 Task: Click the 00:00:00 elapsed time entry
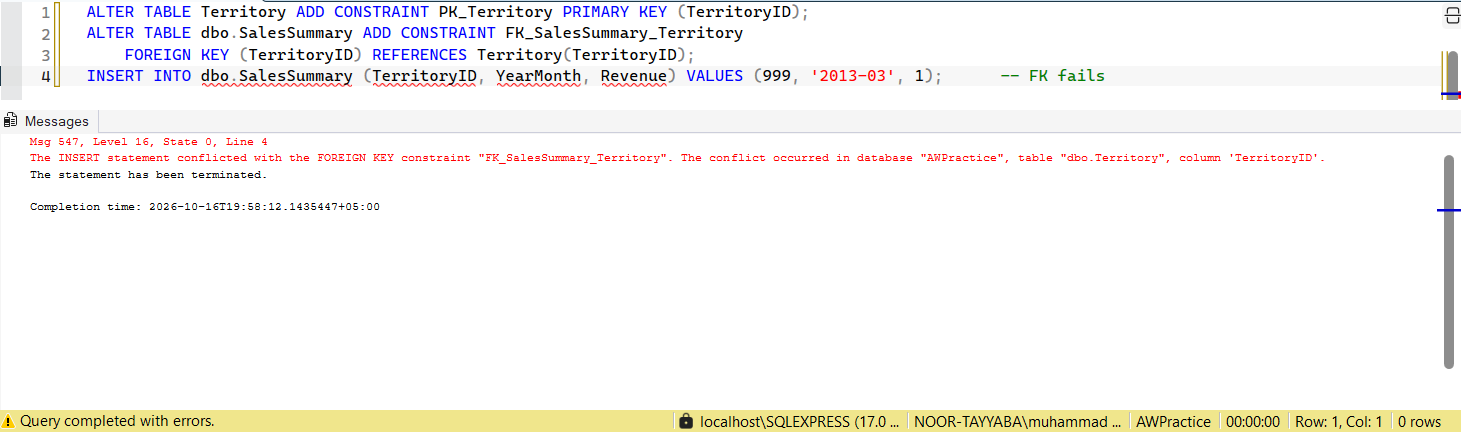coord(1253,422)
